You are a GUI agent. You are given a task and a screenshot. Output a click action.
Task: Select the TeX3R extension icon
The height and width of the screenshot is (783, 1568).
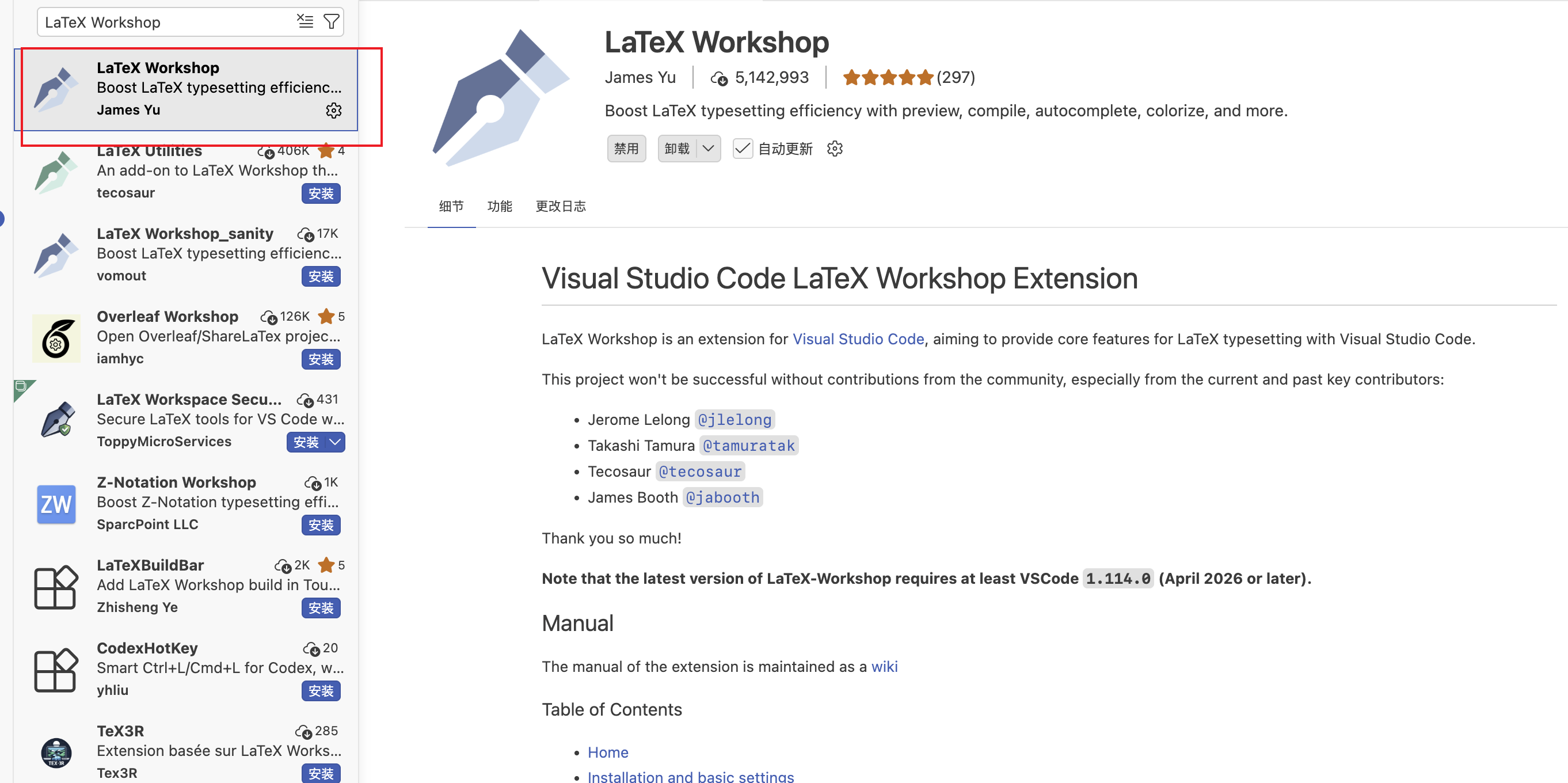[56, 752]
